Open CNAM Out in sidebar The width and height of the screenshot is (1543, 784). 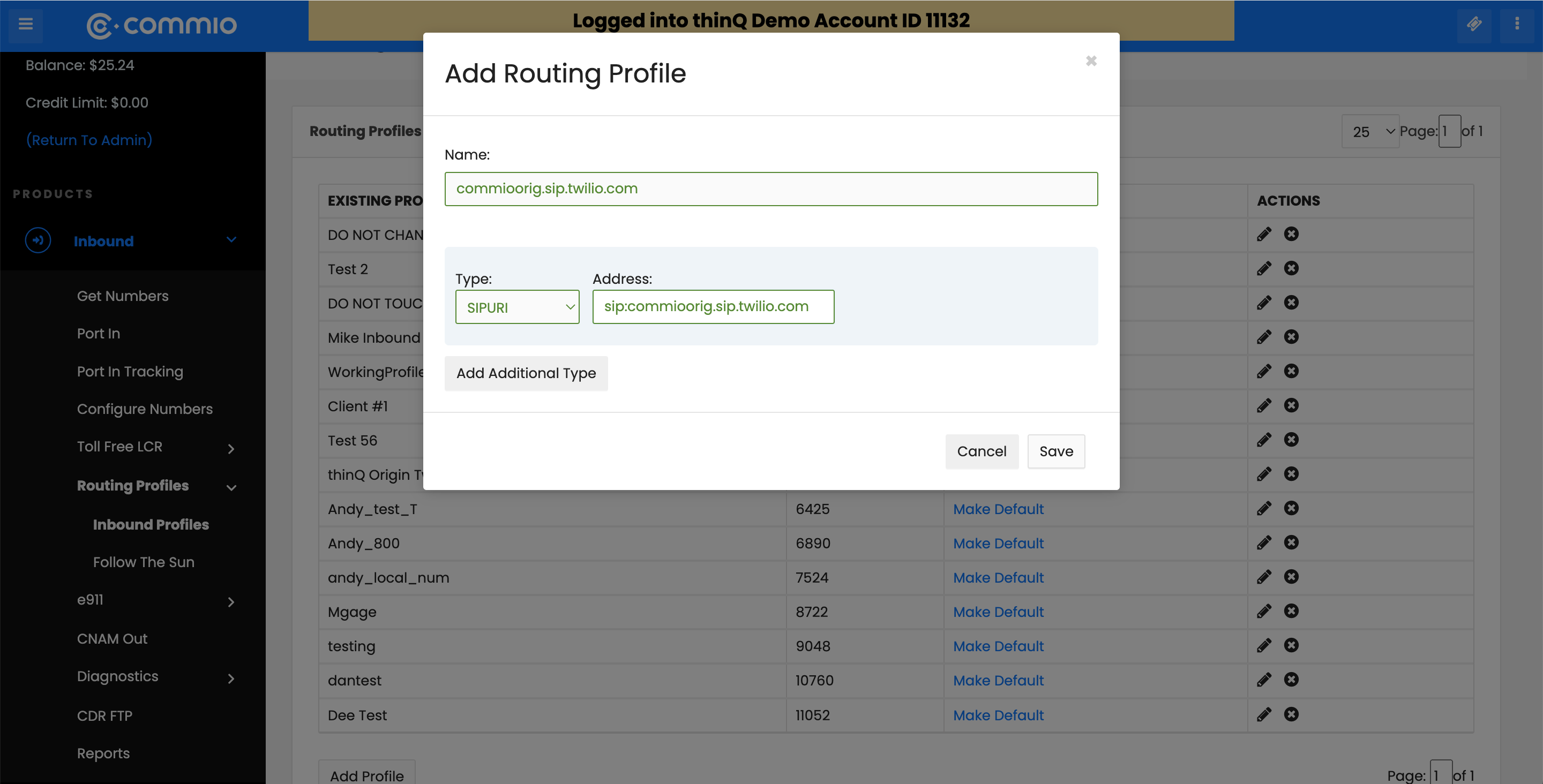[112, 639]
